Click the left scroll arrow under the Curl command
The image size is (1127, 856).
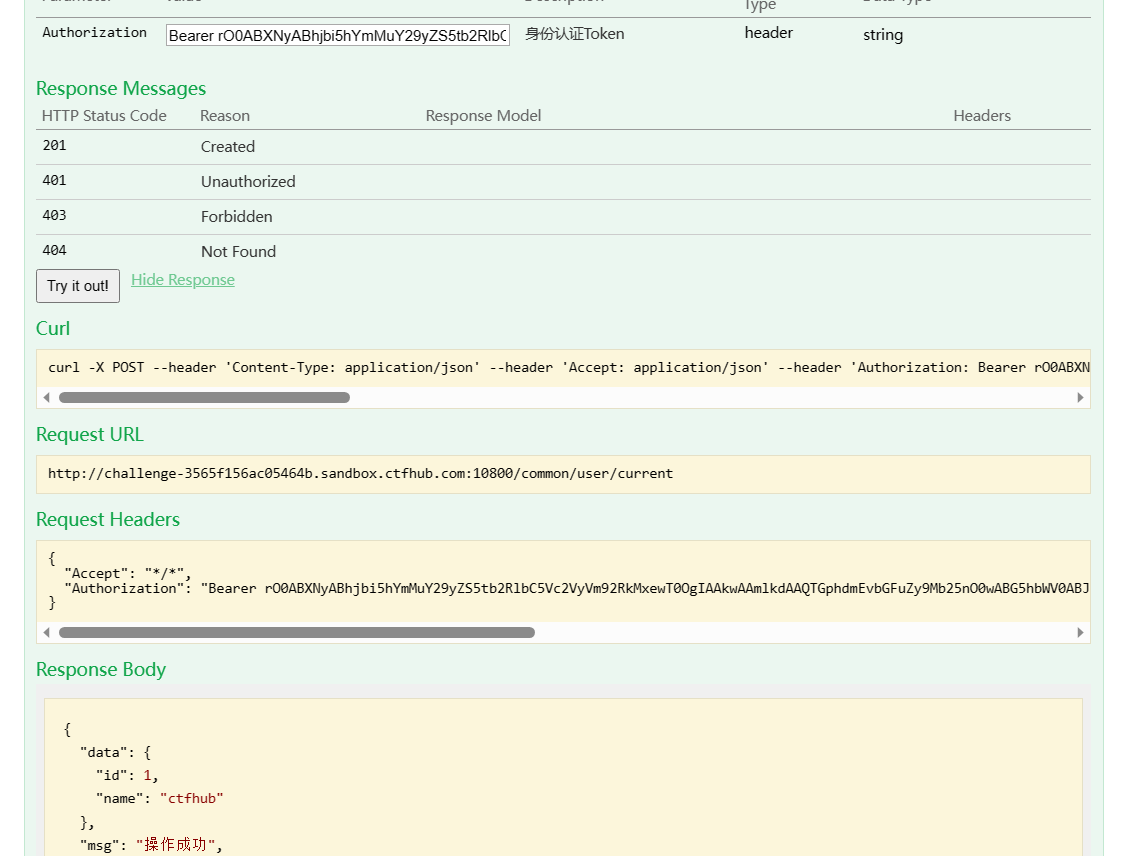coord(46,397)
